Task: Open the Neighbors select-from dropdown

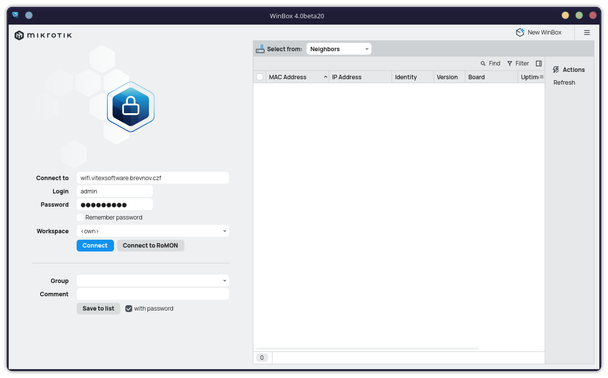Action: click(x=339, y=49)
